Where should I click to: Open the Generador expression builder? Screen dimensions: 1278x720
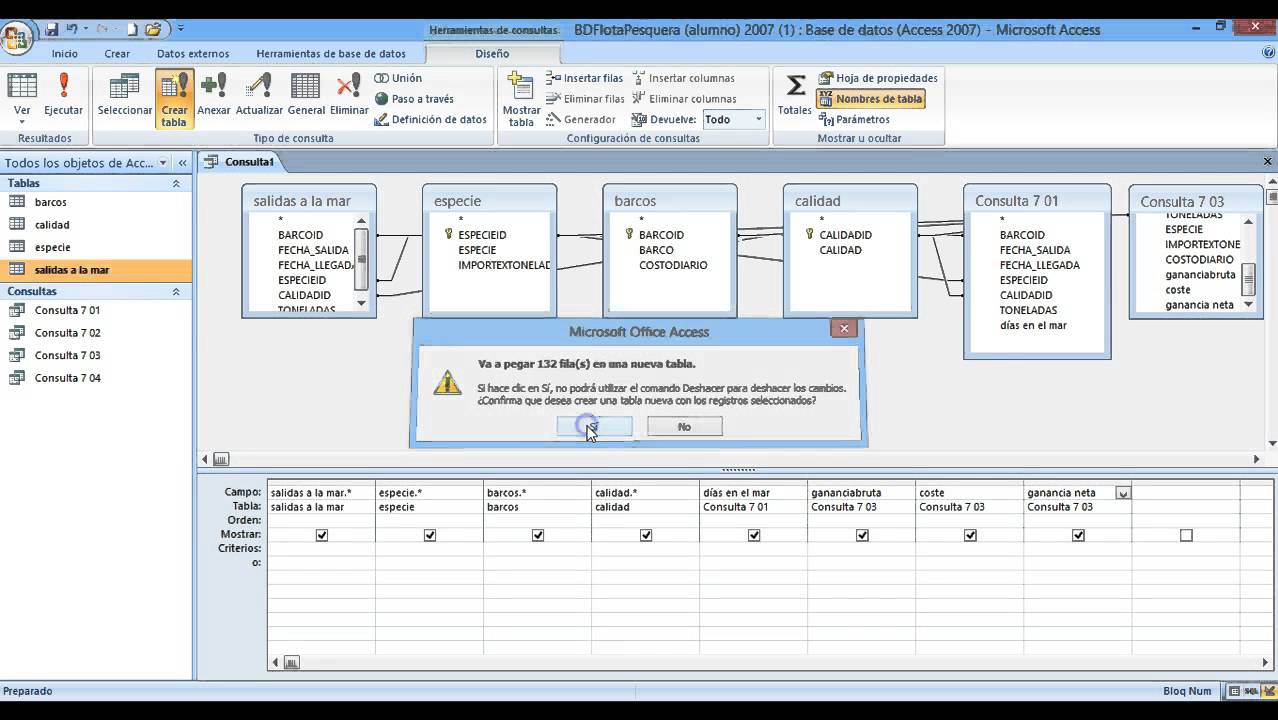coord(581,120)
